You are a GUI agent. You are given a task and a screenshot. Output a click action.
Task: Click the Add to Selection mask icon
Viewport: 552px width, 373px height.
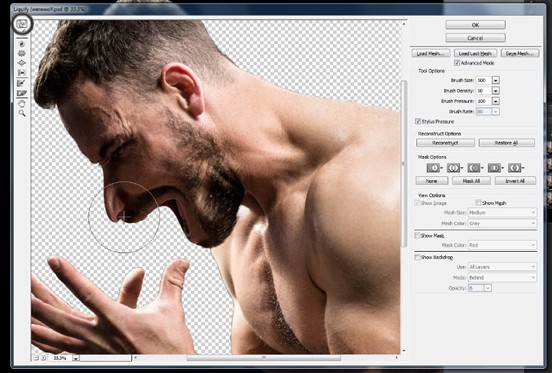tap(453, 168)
